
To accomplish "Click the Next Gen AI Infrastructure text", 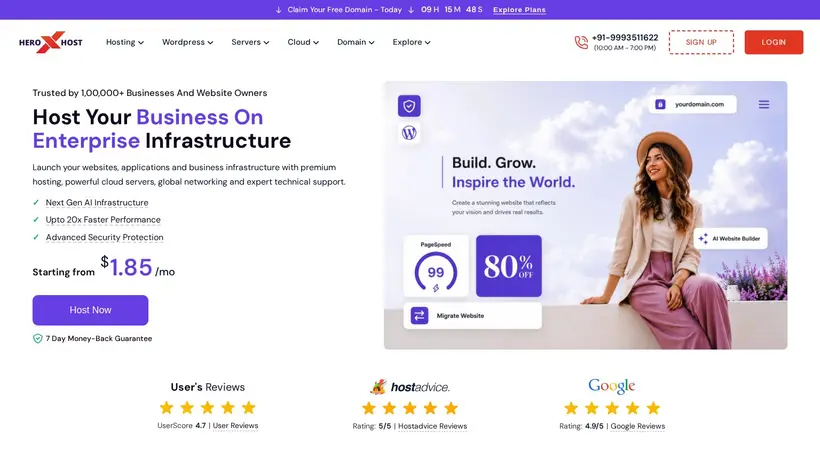I will pos(97,202).
